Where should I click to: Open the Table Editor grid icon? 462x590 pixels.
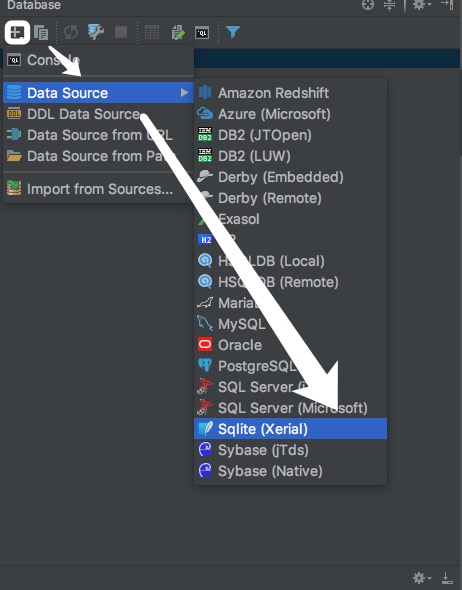[152, 32]
